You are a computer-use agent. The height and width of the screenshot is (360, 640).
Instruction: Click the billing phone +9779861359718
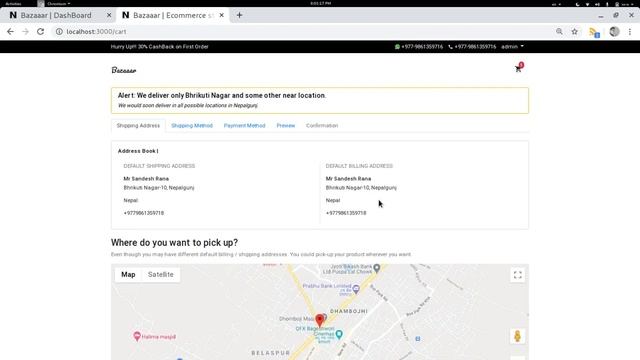[346, 213]
